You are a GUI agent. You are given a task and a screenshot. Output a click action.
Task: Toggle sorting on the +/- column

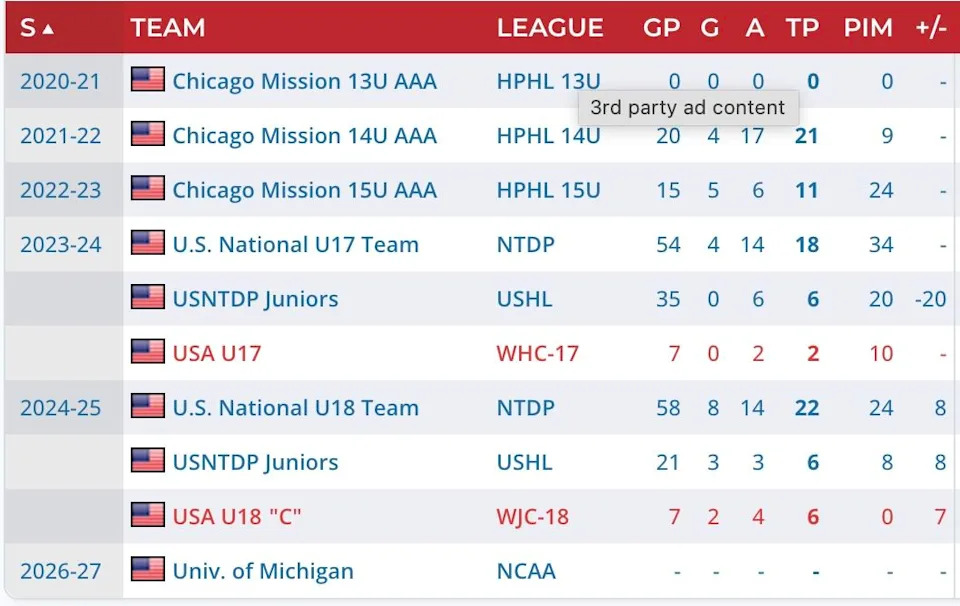click(928, 28)
